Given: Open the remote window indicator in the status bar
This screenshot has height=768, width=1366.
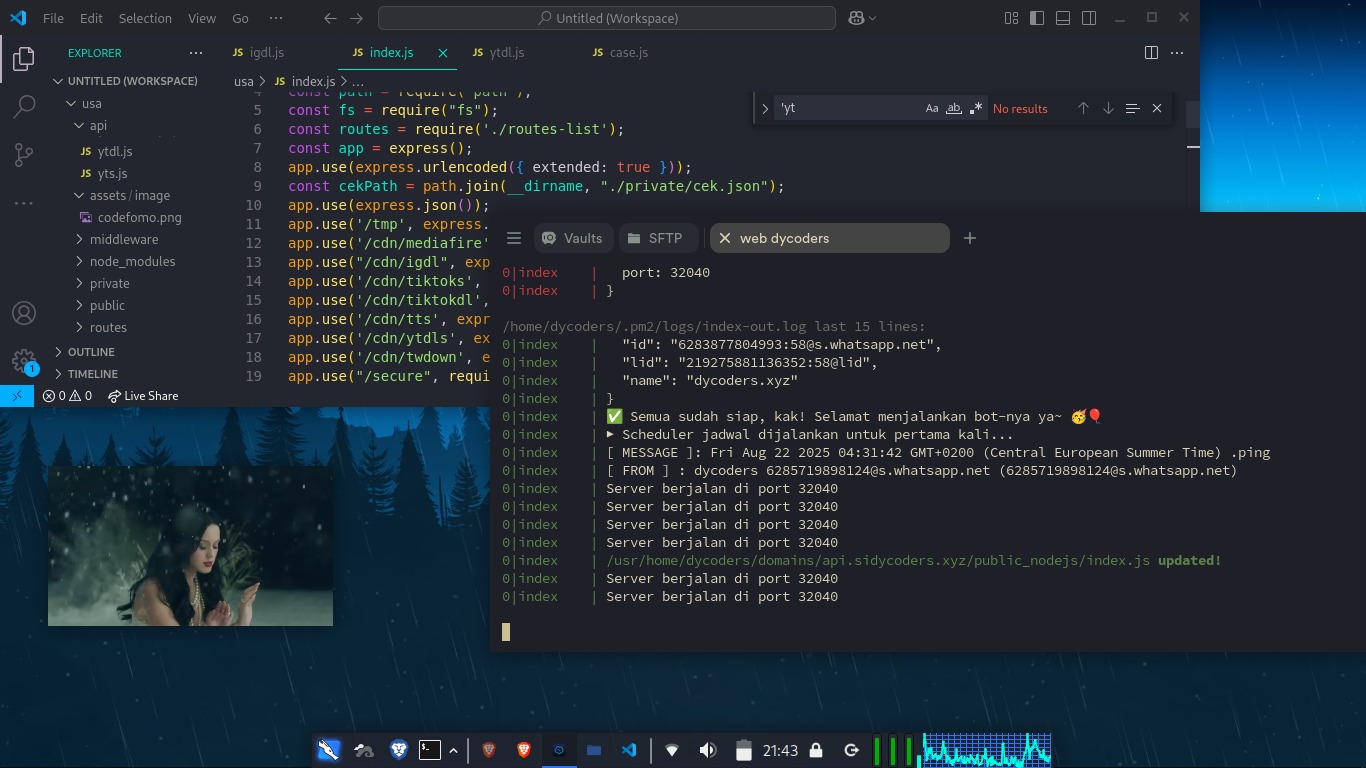Looking at the screenshot, I should point(17,396).
